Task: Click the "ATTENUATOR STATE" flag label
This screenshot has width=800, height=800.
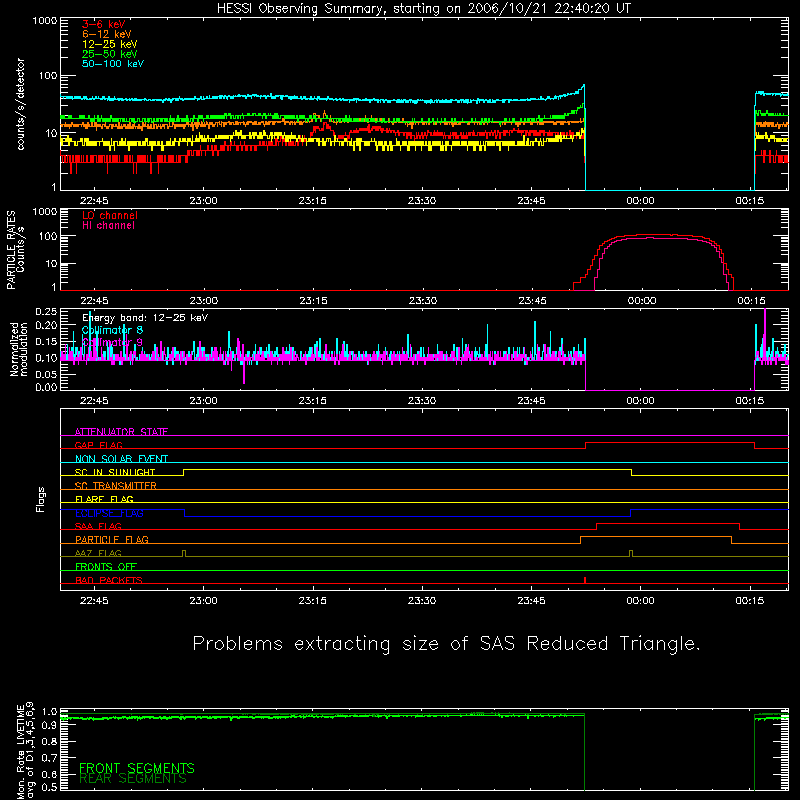Action: pyautogui.click(x=121, y=432)
